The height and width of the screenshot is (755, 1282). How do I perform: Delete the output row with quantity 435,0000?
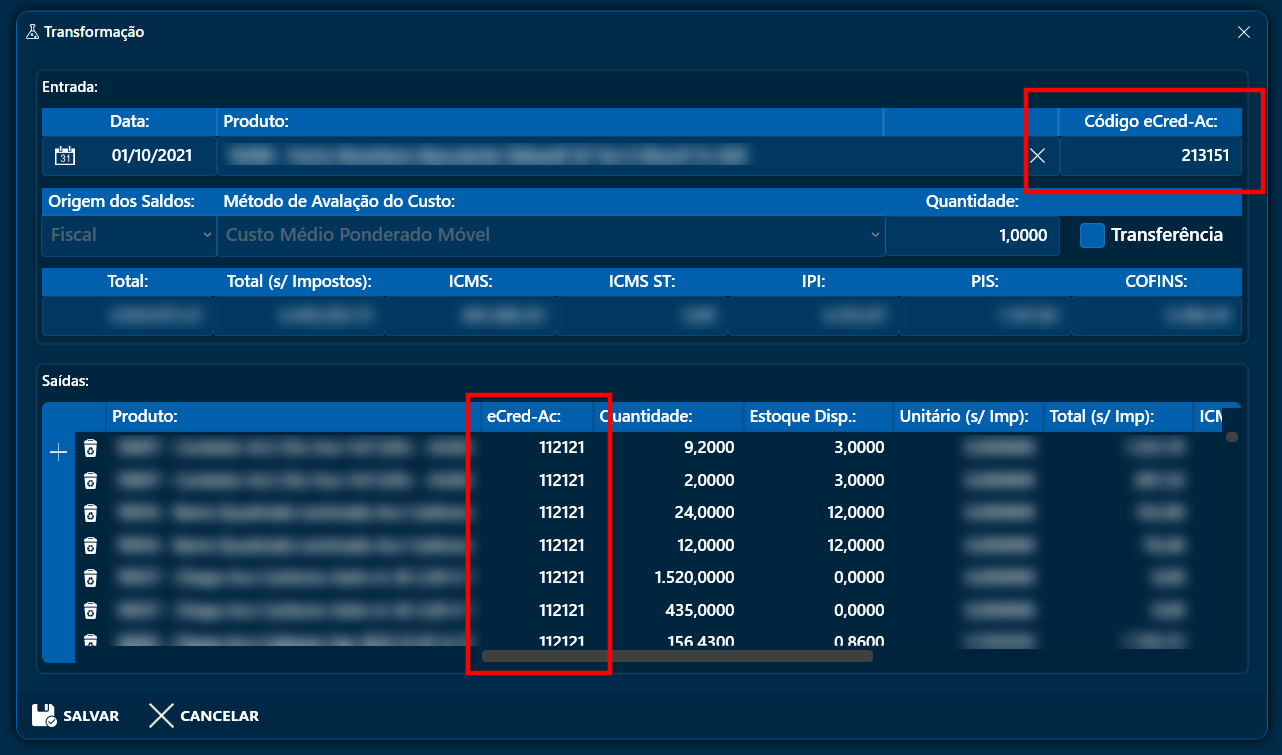[90, 610]
